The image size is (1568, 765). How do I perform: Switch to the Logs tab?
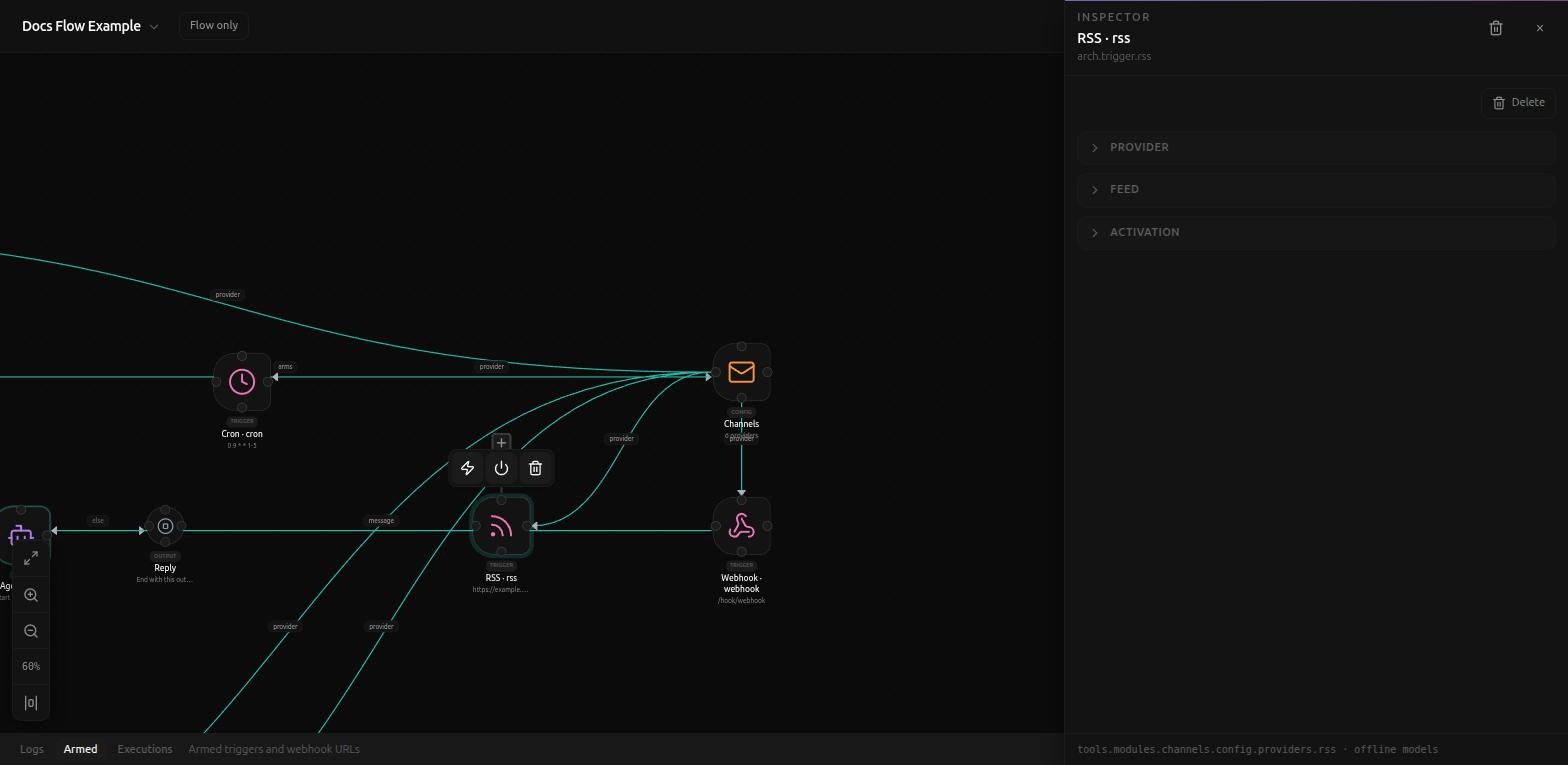(x=32, y=749)
